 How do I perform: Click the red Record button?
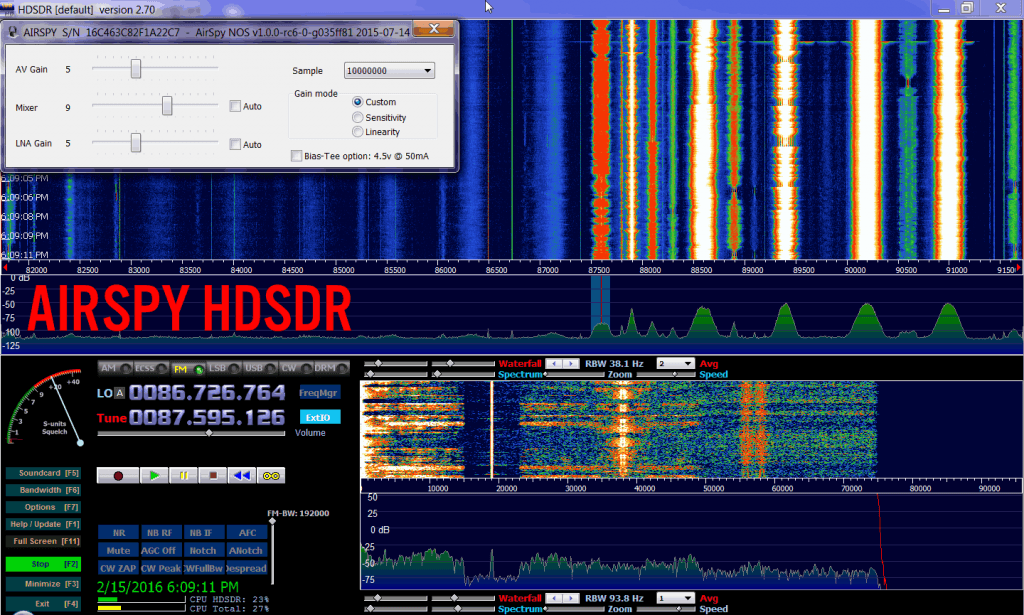[x=120, y=476]
